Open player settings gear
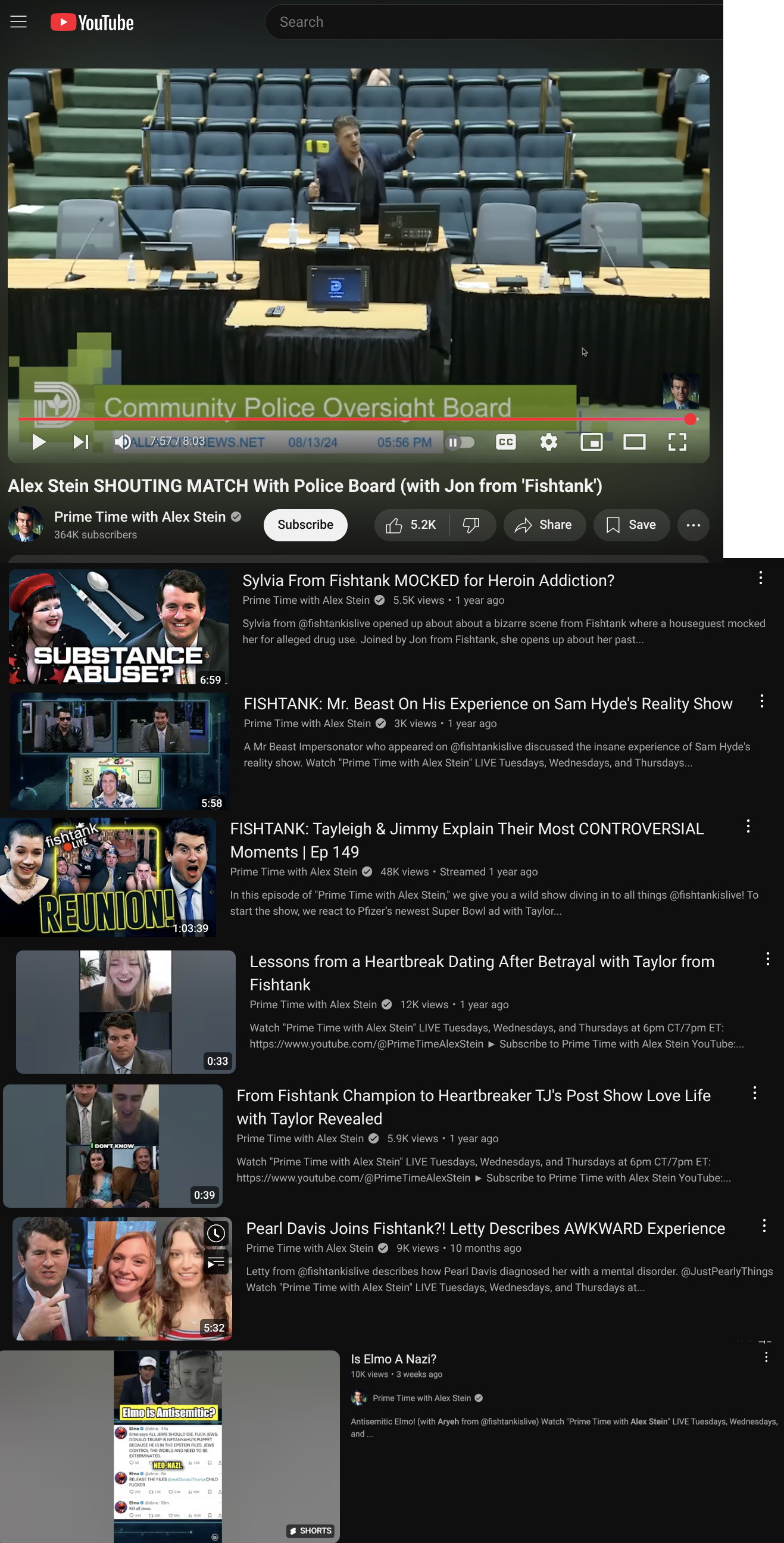 click(549, 442)
